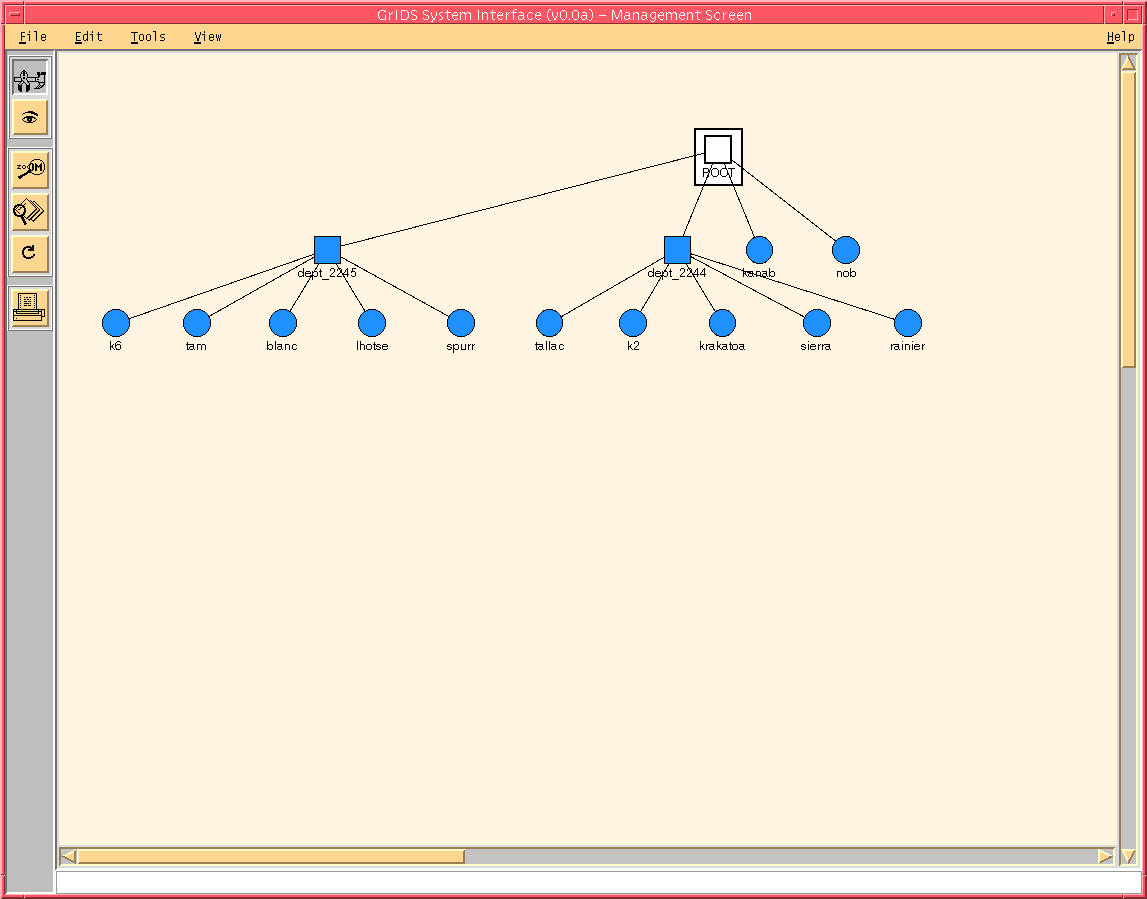
Task: Open the Tools menu
Action: tap(148, 37)
